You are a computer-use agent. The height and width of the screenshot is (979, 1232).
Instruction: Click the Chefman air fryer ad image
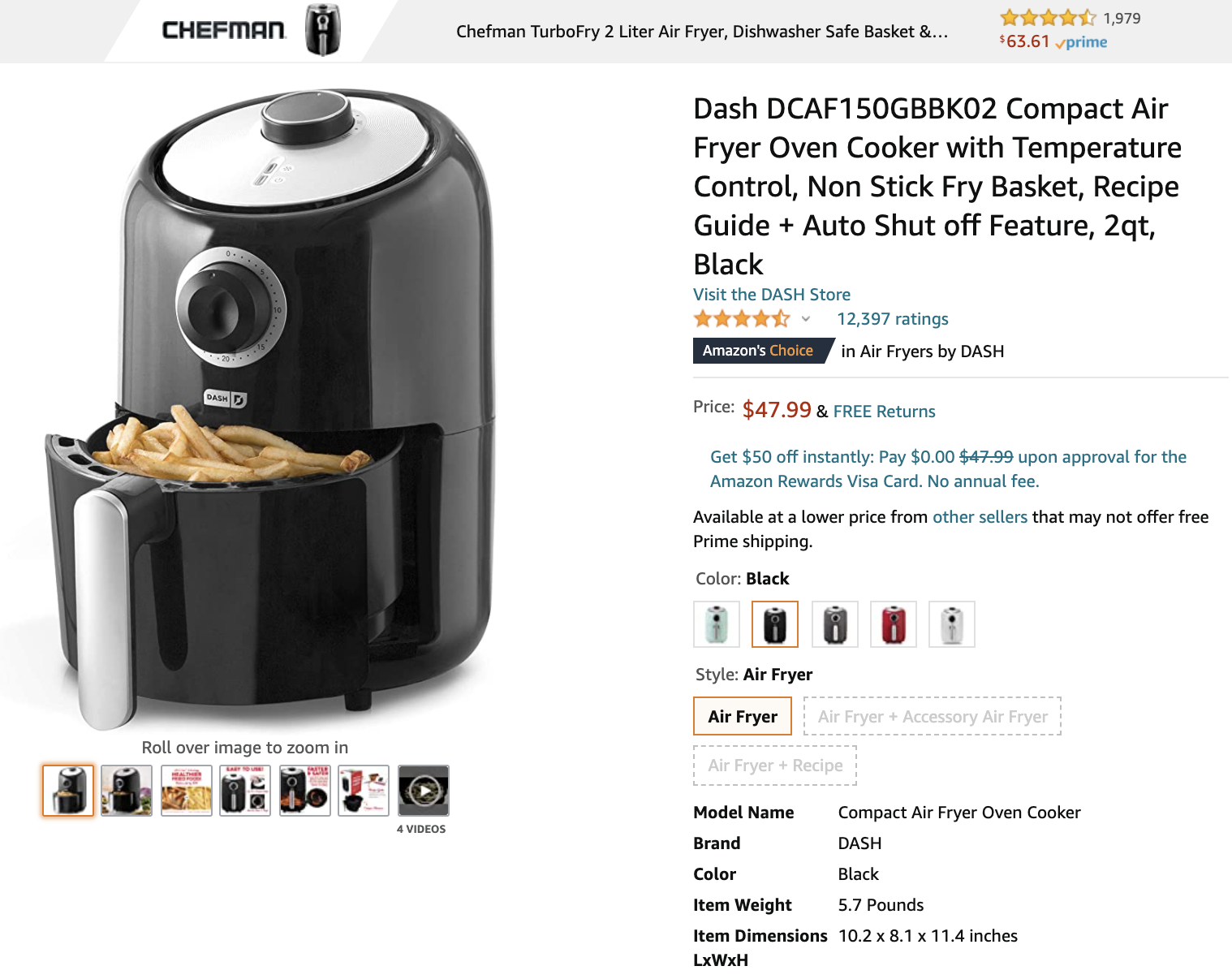[323, 31]
